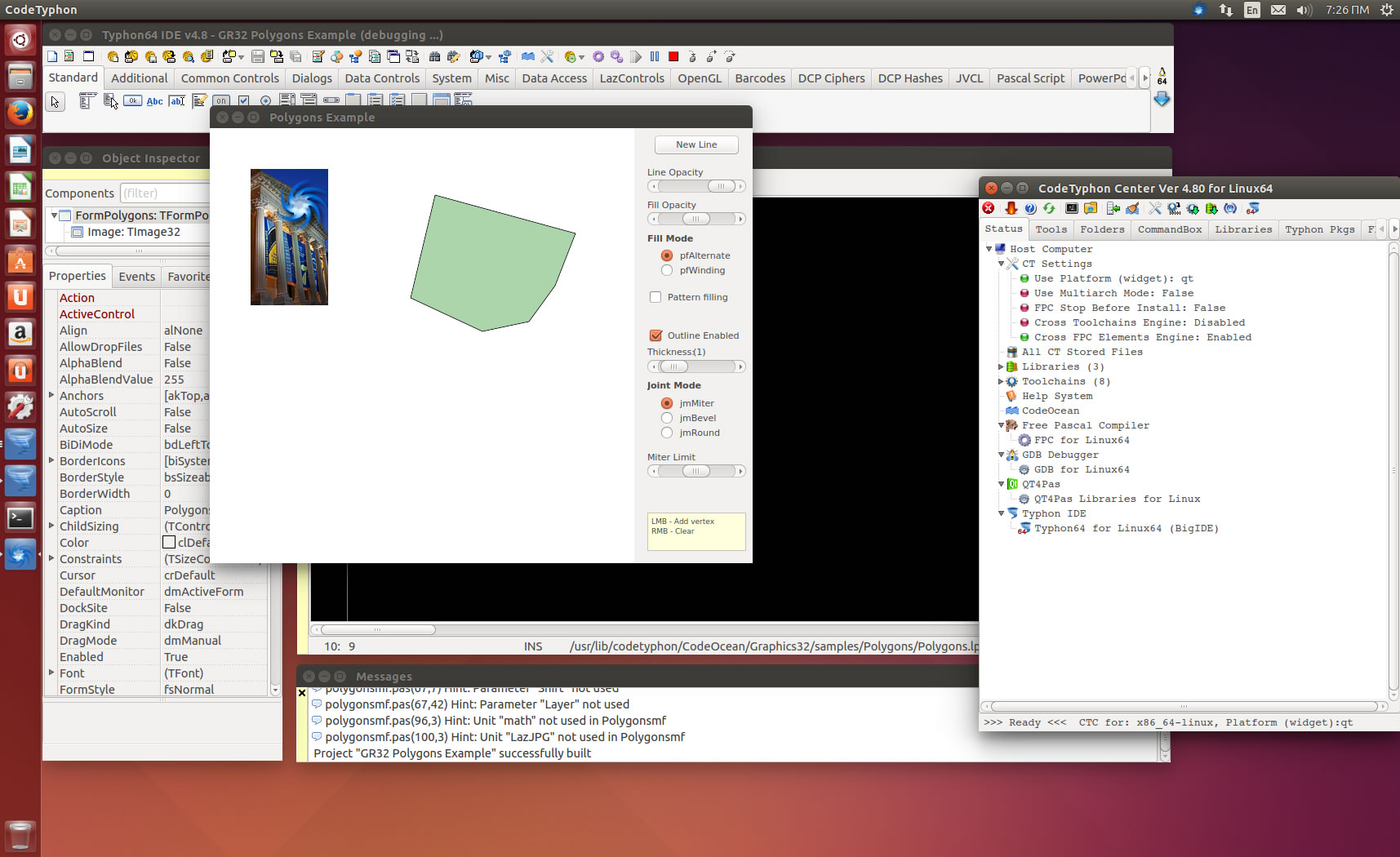Select the pfWinding fill mode
Viewport: 1400px width, 857px height.
pos(693,270)
